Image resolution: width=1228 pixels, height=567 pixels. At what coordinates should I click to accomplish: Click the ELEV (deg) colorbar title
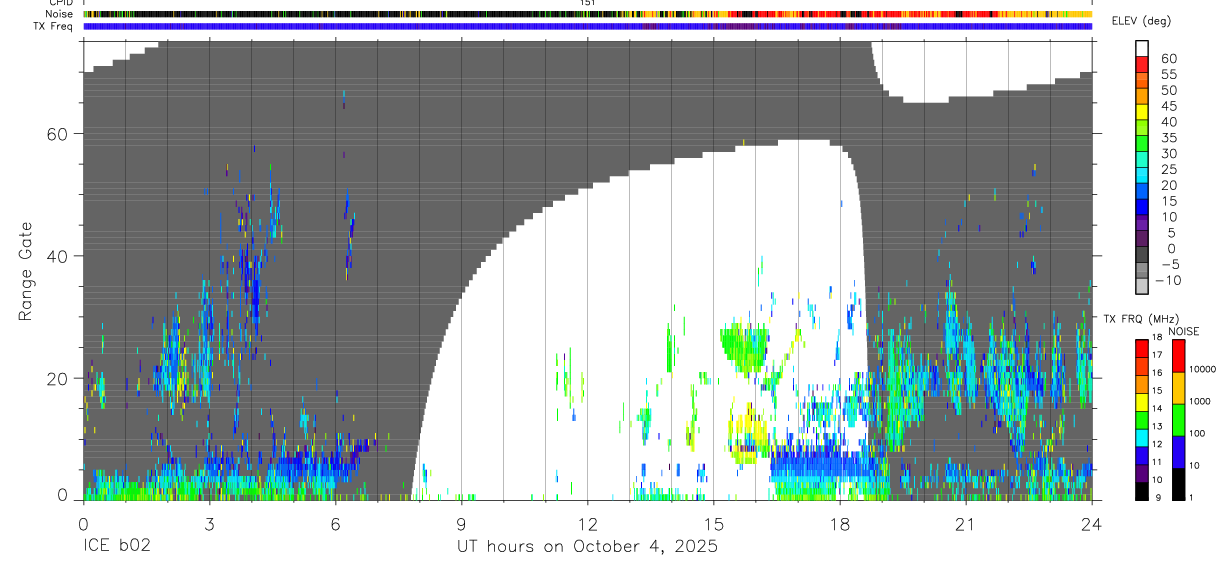(x=1141, y=22)
